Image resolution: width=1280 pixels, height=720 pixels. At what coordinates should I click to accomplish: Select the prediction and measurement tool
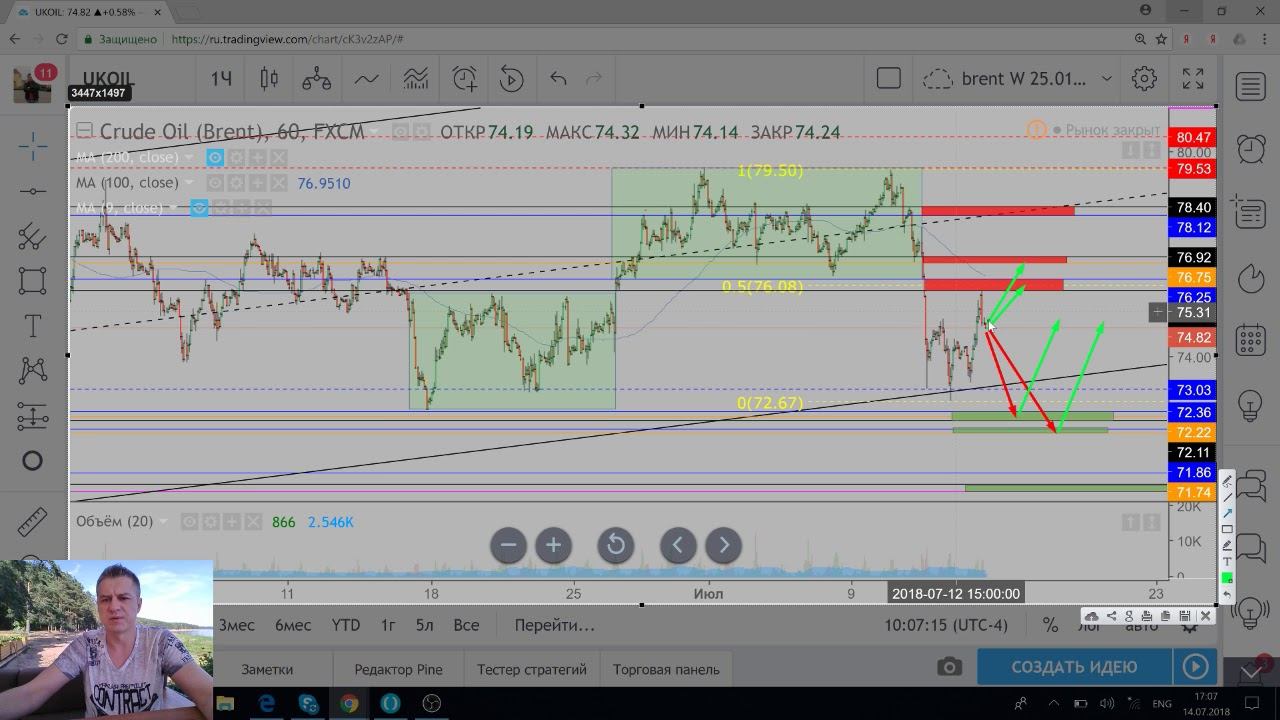pyautogui.click(x=32, y=416)
